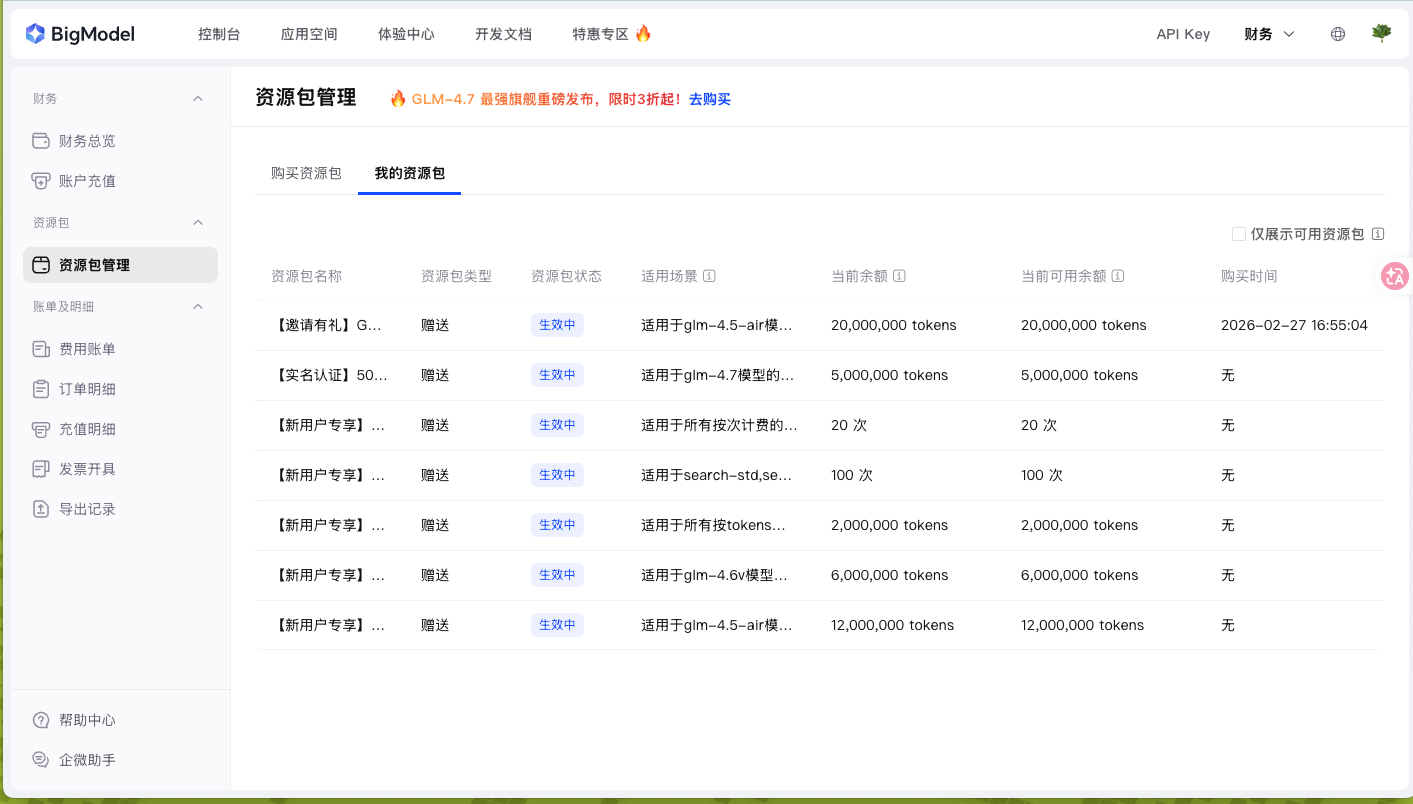The image size is (1413, 804).
Task: Open the API Key page
Action: 1182,33
